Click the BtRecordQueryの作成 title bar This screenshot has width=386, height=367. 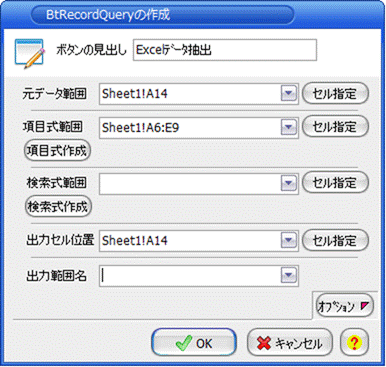[x=162, y=15]
